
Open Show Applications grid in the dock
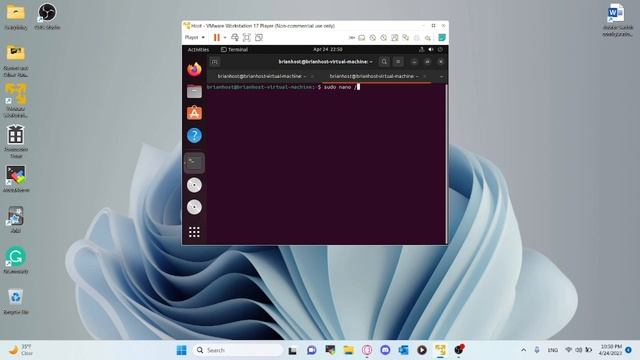(194, 232)
